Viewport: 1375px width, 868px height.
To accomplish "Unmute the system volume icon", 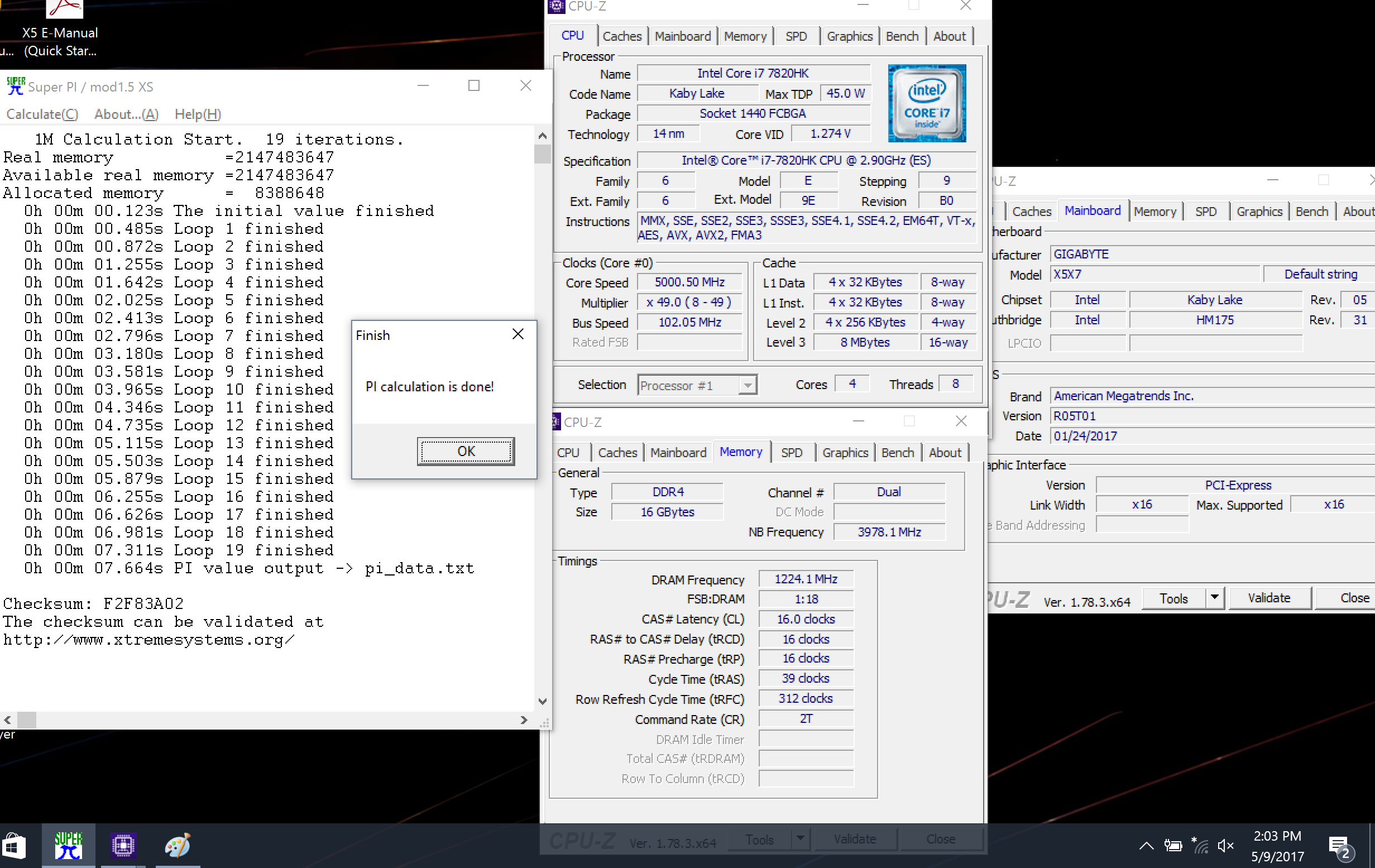I will tap(1225, 846).
